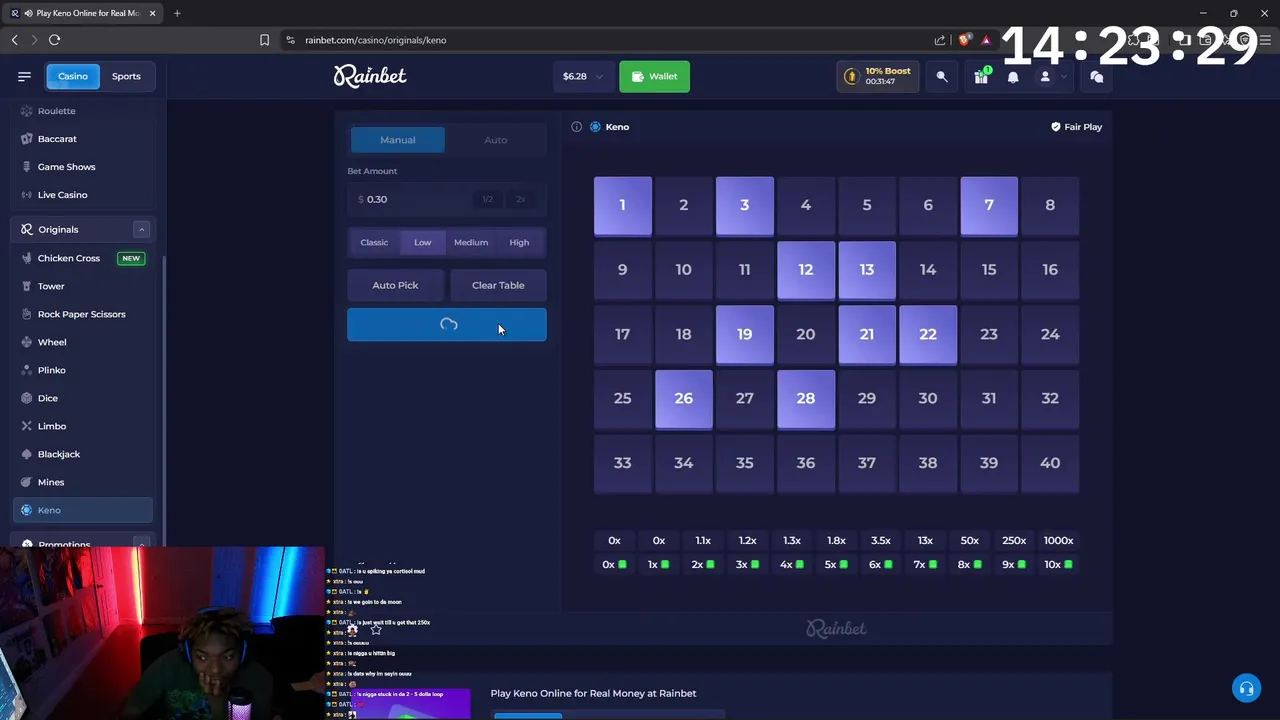
Task: Open Keno info circle icon
Action: click(576, 127)
